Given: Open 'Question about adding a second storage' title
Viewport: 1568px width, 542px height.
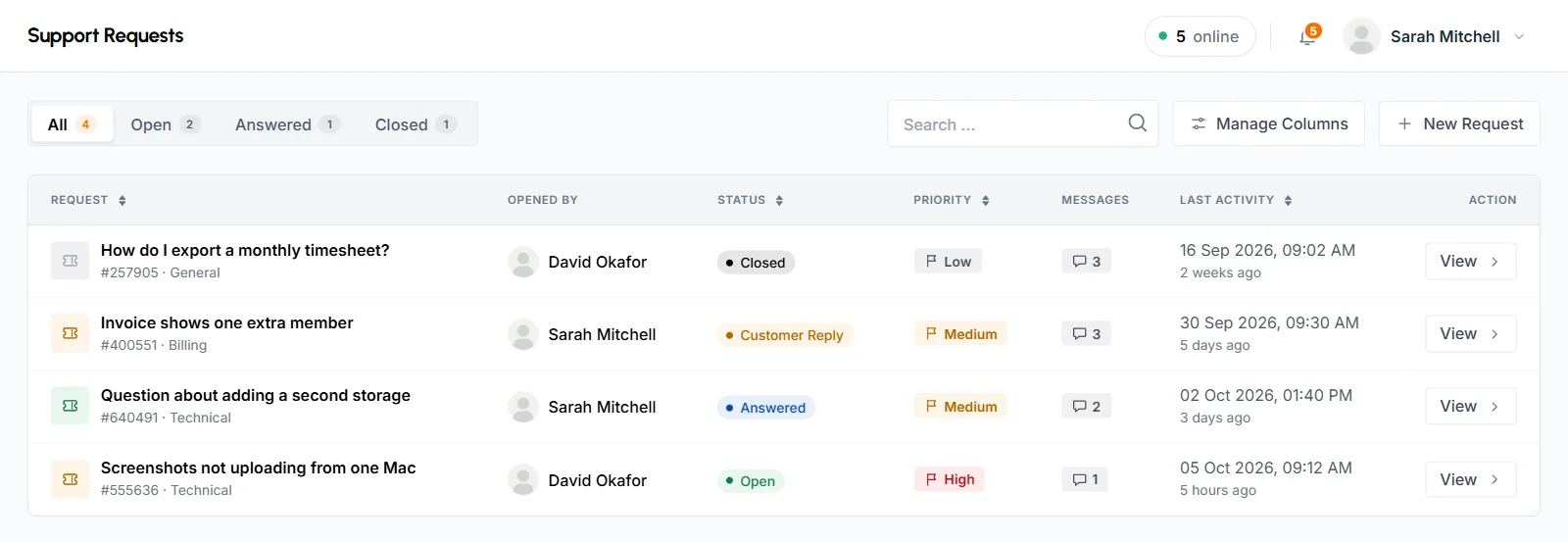Looking at the screenshot, I should tap(256, 395).
